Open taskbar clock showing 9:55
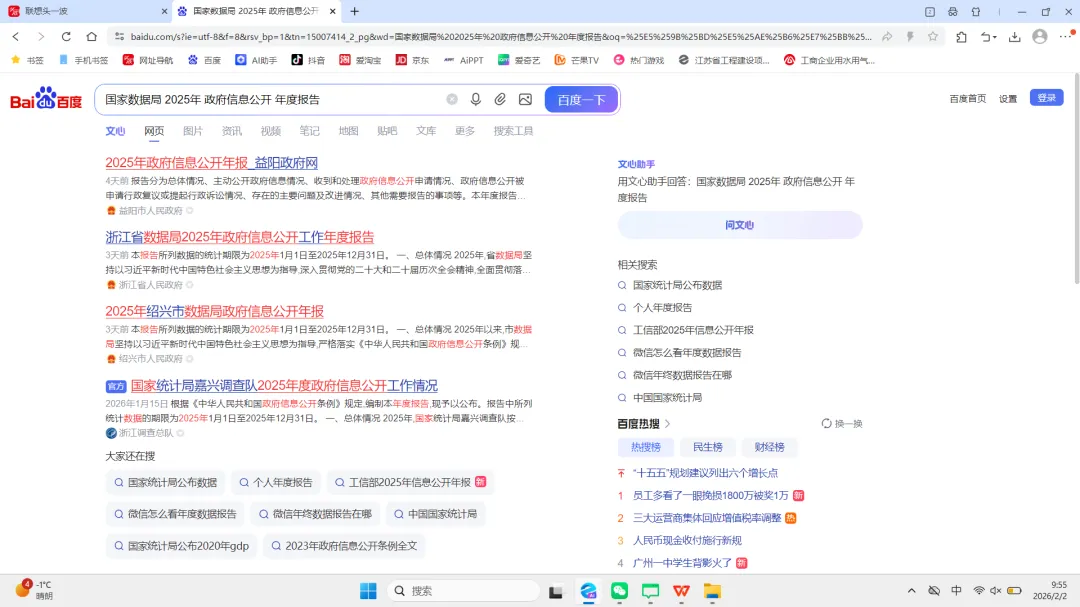The width and height of the screenshot is (1080, 607). [x=1050, y=590]
